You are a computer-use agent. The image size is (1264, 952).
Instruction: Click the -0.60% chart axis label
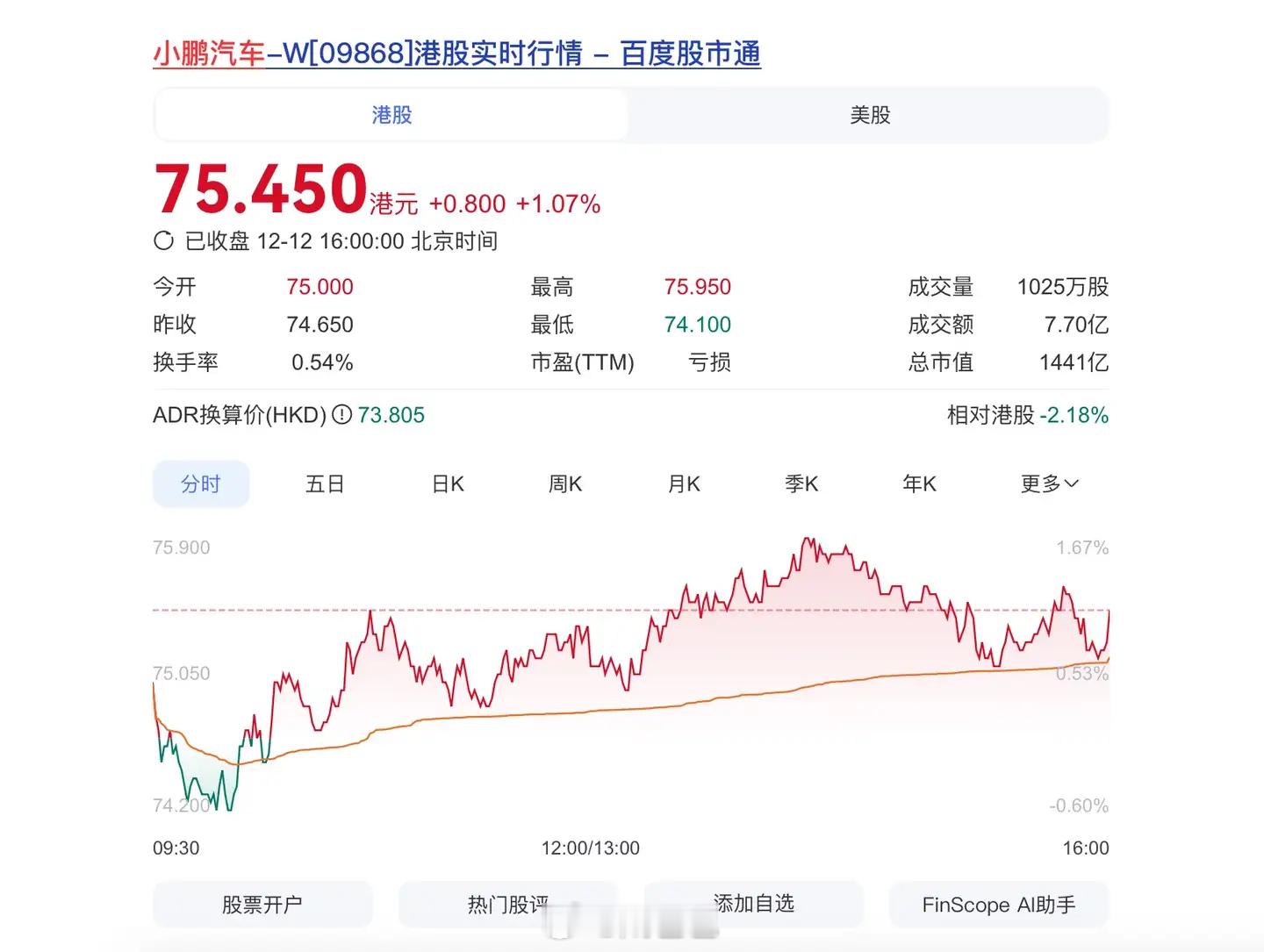point(1079,805)
